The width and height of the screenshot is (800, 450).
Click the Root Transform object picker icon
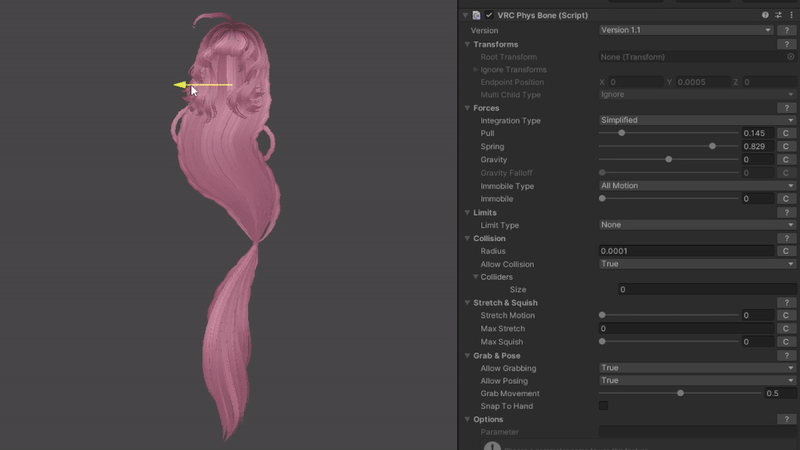[x=791, y=57]
